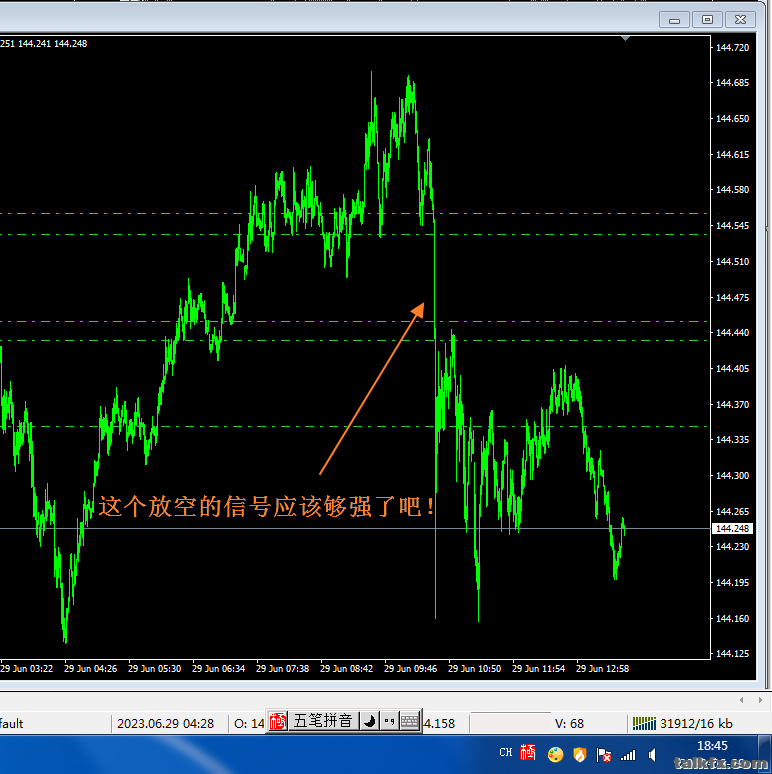Click the chart shift triangle marker

tap(625, 38)
